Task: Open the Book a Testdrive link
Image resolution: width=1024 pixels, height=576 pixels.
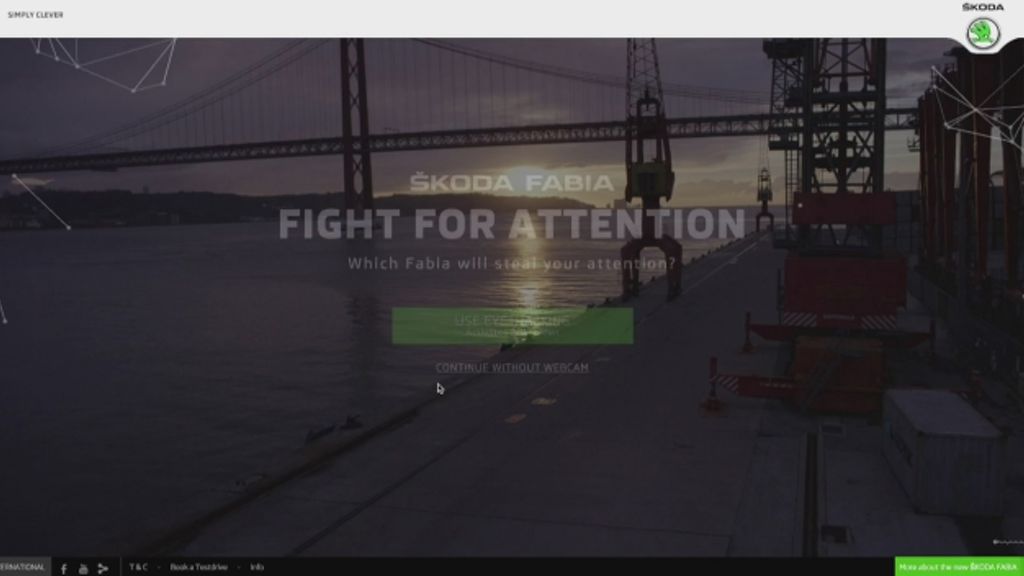Action: (x=199, y=567)
